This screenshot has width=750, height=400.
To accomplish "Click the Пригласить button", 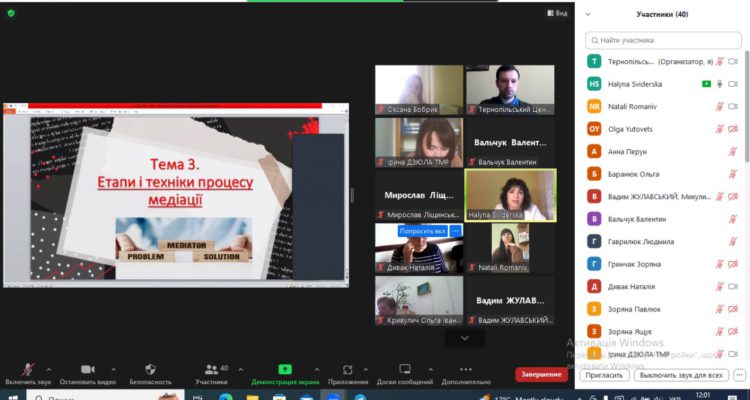I will point(604,375).
